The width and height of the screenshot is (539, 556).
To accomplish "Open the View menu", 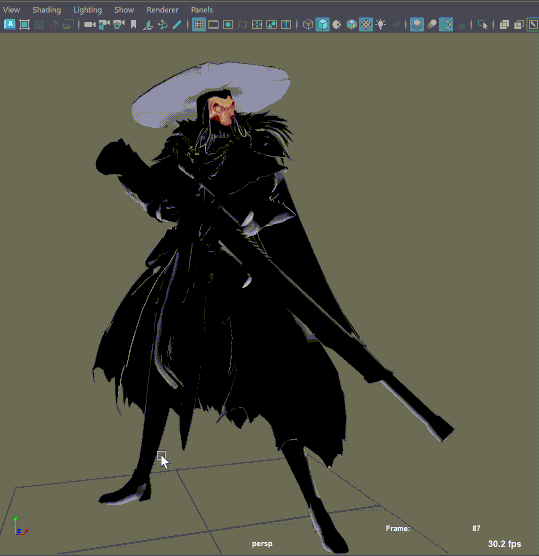I will click(x=11, y=10).
